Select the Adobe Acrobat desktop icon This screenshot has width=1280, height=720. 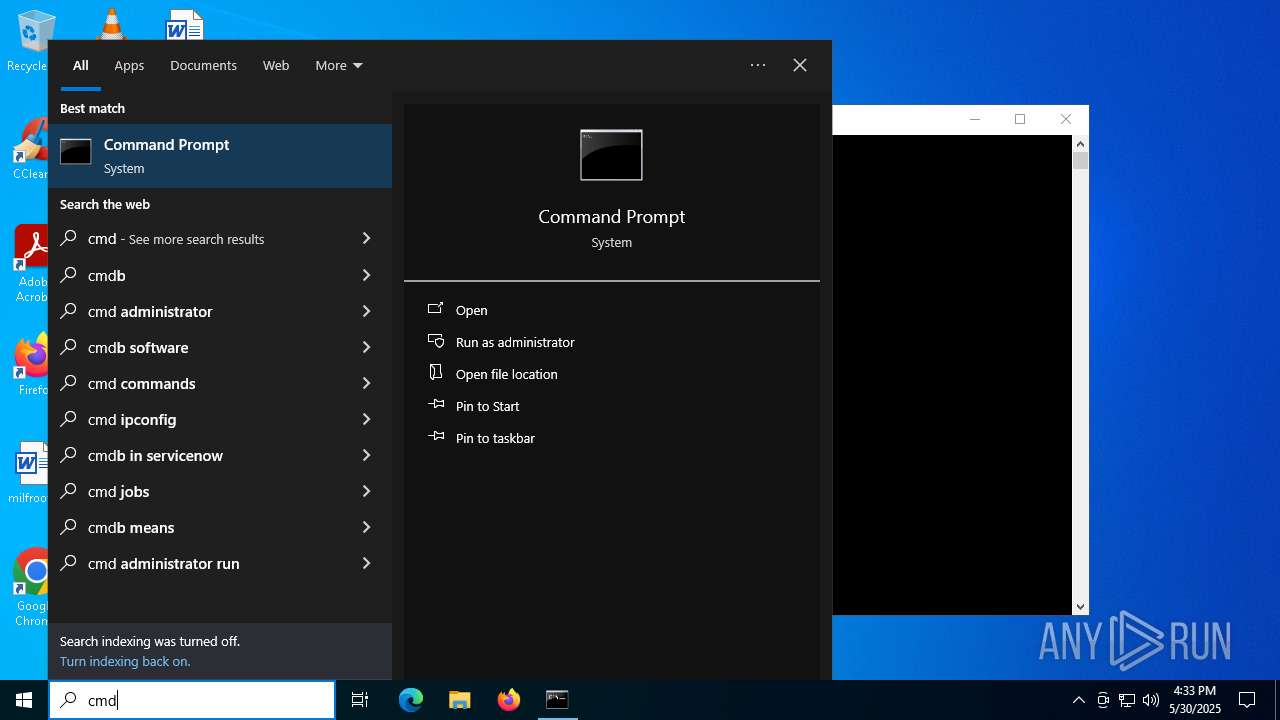point(30,264)
